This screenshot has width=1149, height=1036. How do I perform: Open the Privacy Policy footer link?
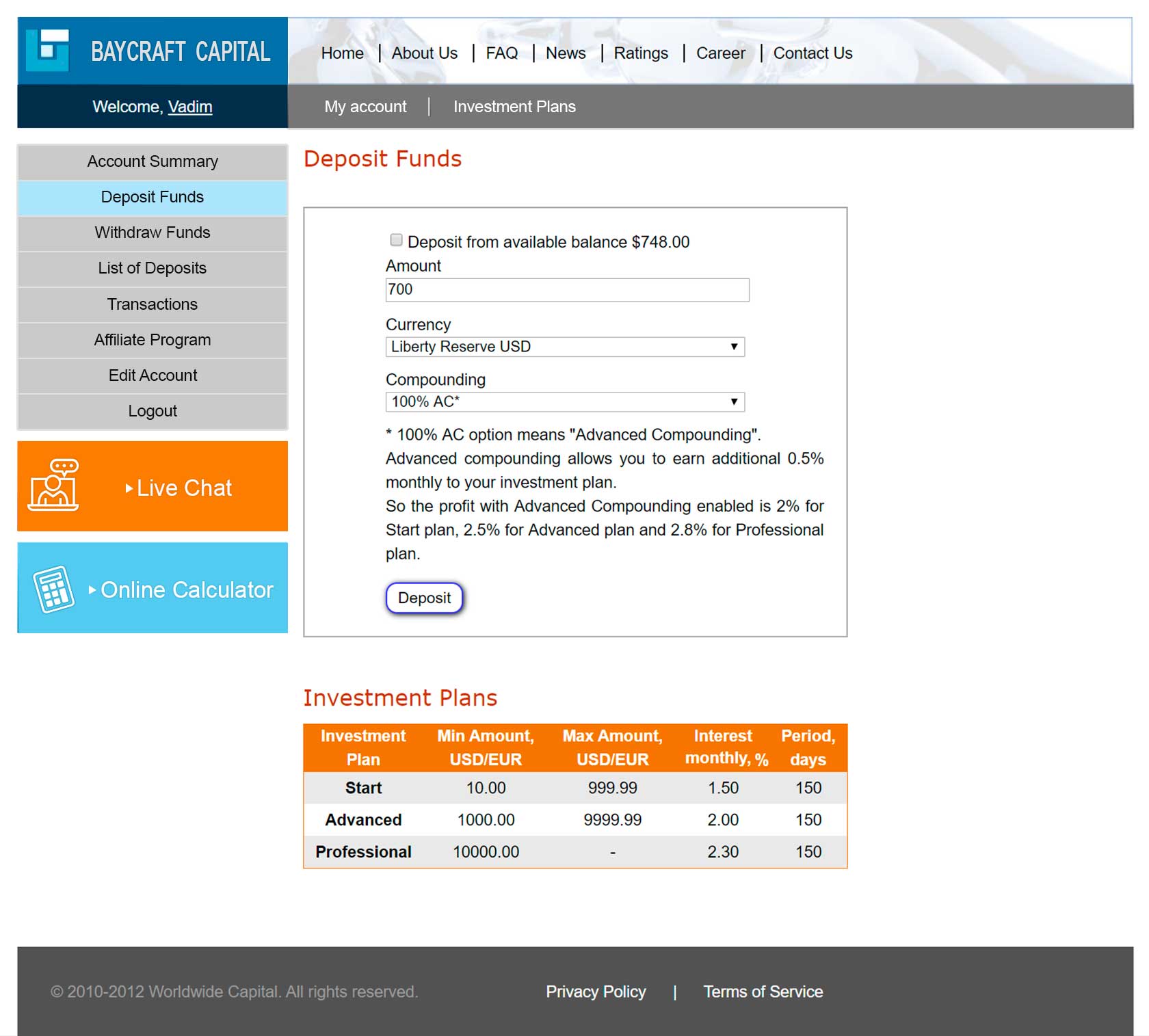click(x=595, y=992)
